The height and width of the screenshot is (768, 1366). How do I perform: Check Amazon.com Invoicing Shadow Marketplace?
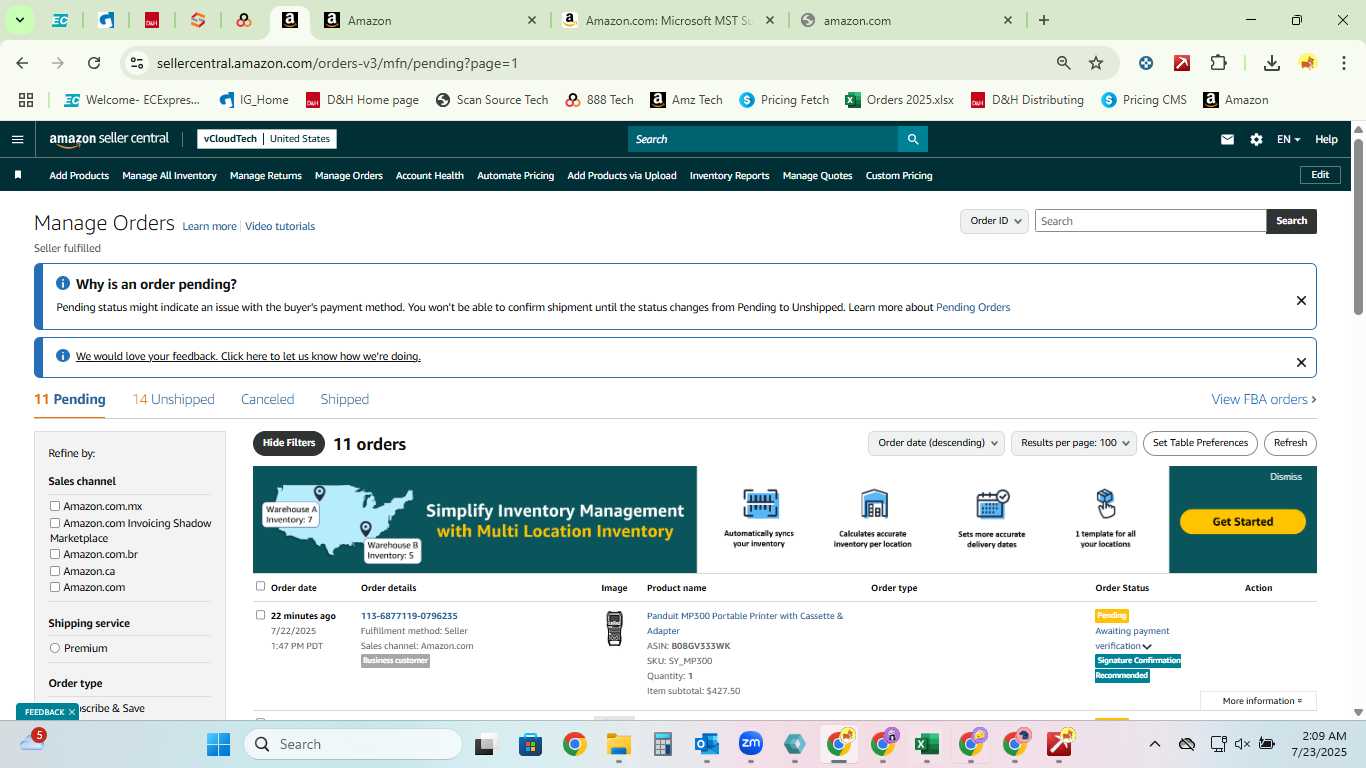click(55, 523)
